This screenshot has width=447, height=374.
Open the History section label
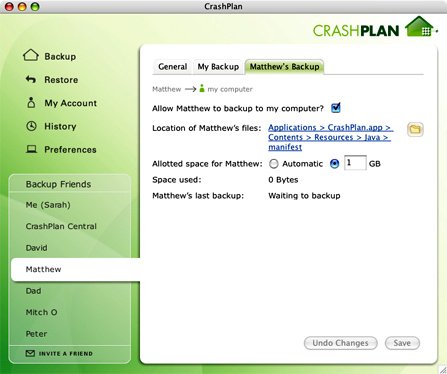[60, 126]
